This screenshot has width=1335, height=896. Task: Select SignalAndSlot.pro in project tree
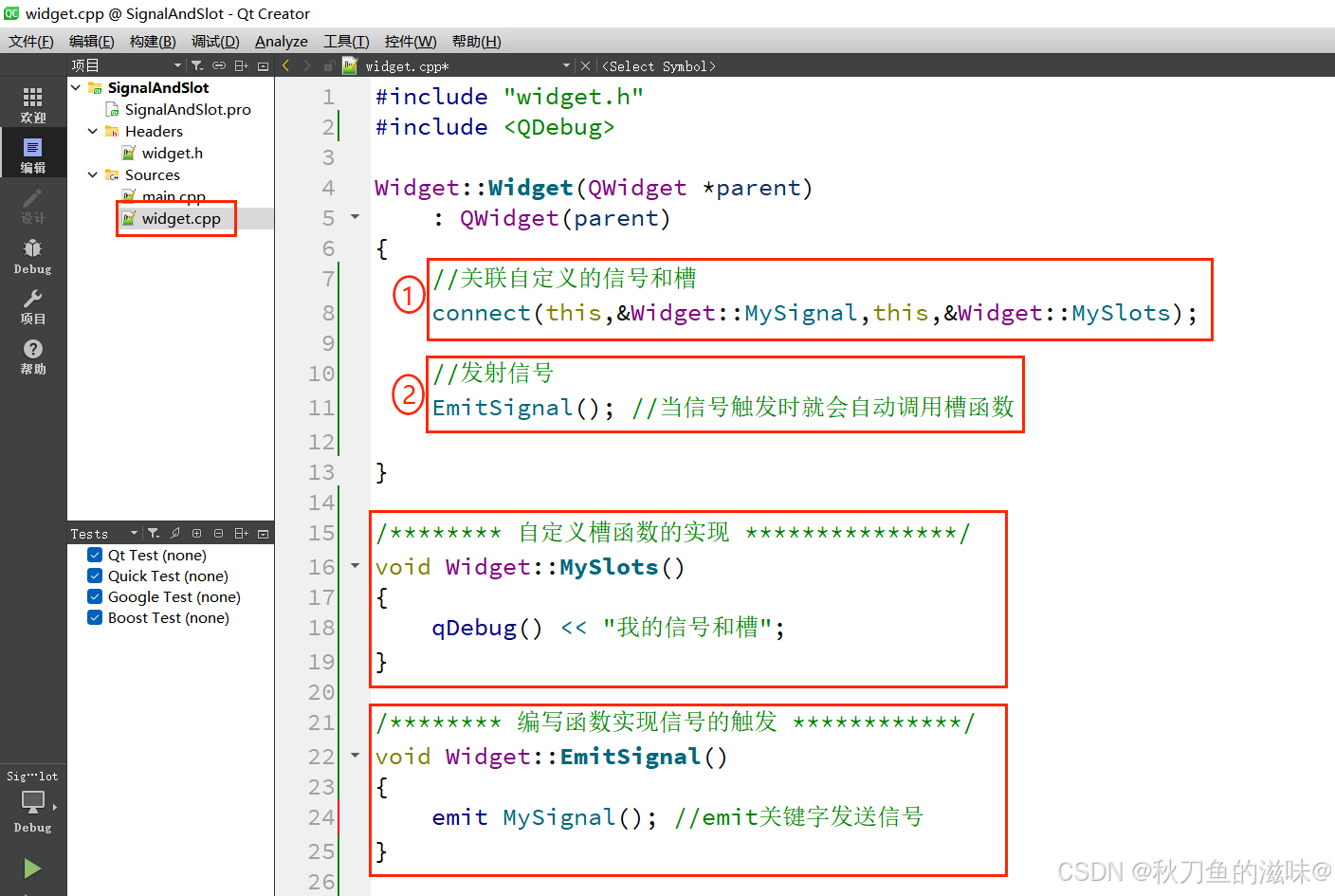pyautogui.click(x=188, y=109)
